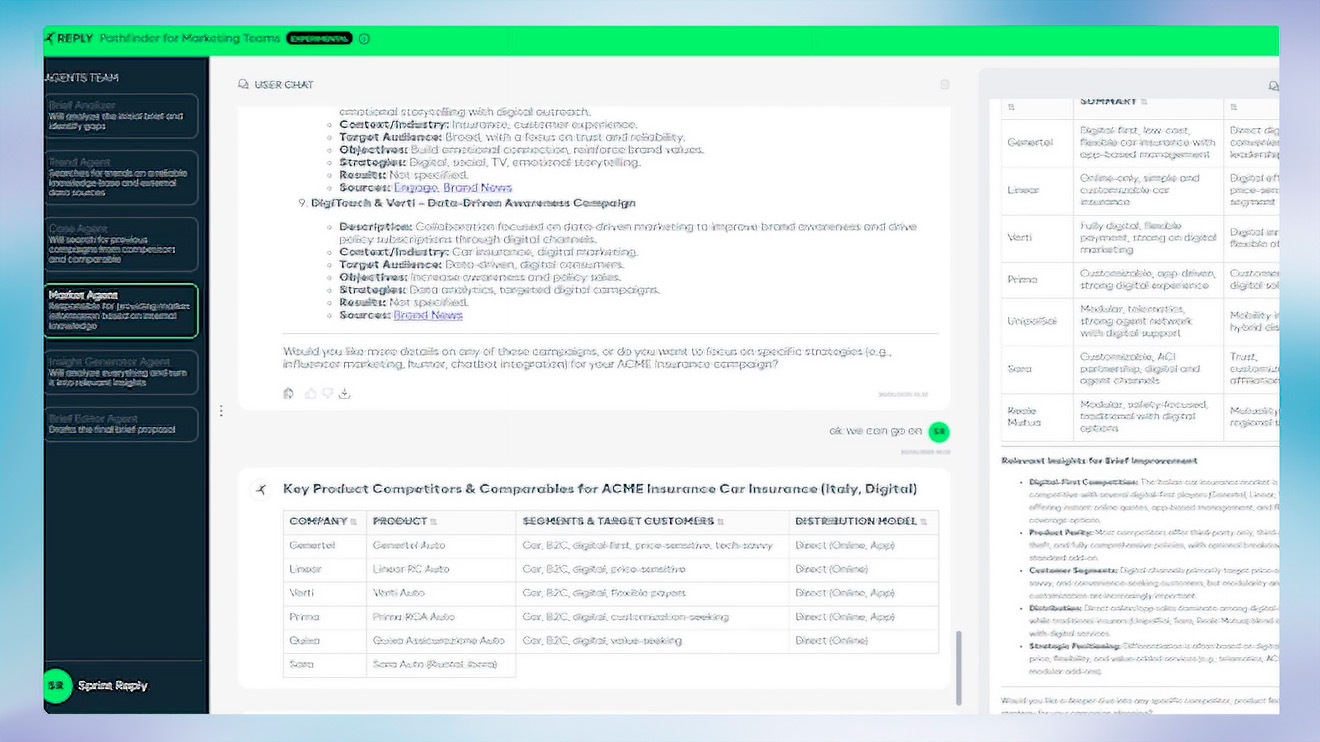
Task: Click the clipboard icon in User Chat header
Action: [x=944, y=85]
